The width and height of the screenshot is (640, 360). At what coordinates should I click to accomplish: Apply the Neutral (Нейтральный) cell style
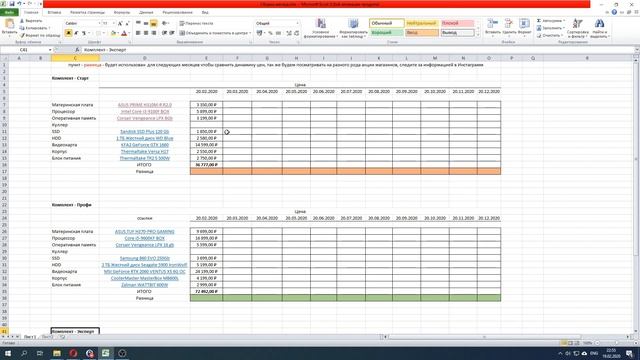422,23
